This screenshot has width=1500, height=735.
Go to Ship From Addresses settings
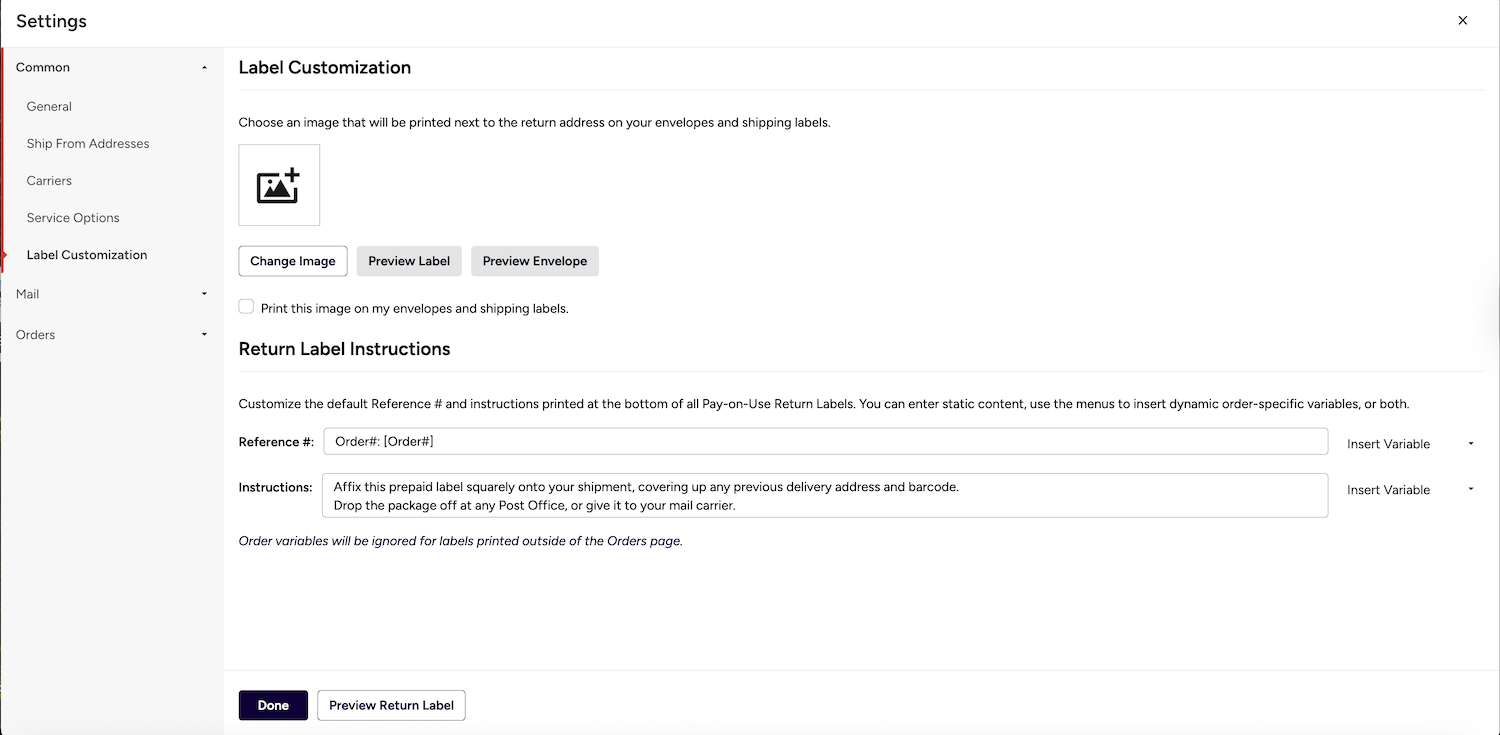[88, 143]
